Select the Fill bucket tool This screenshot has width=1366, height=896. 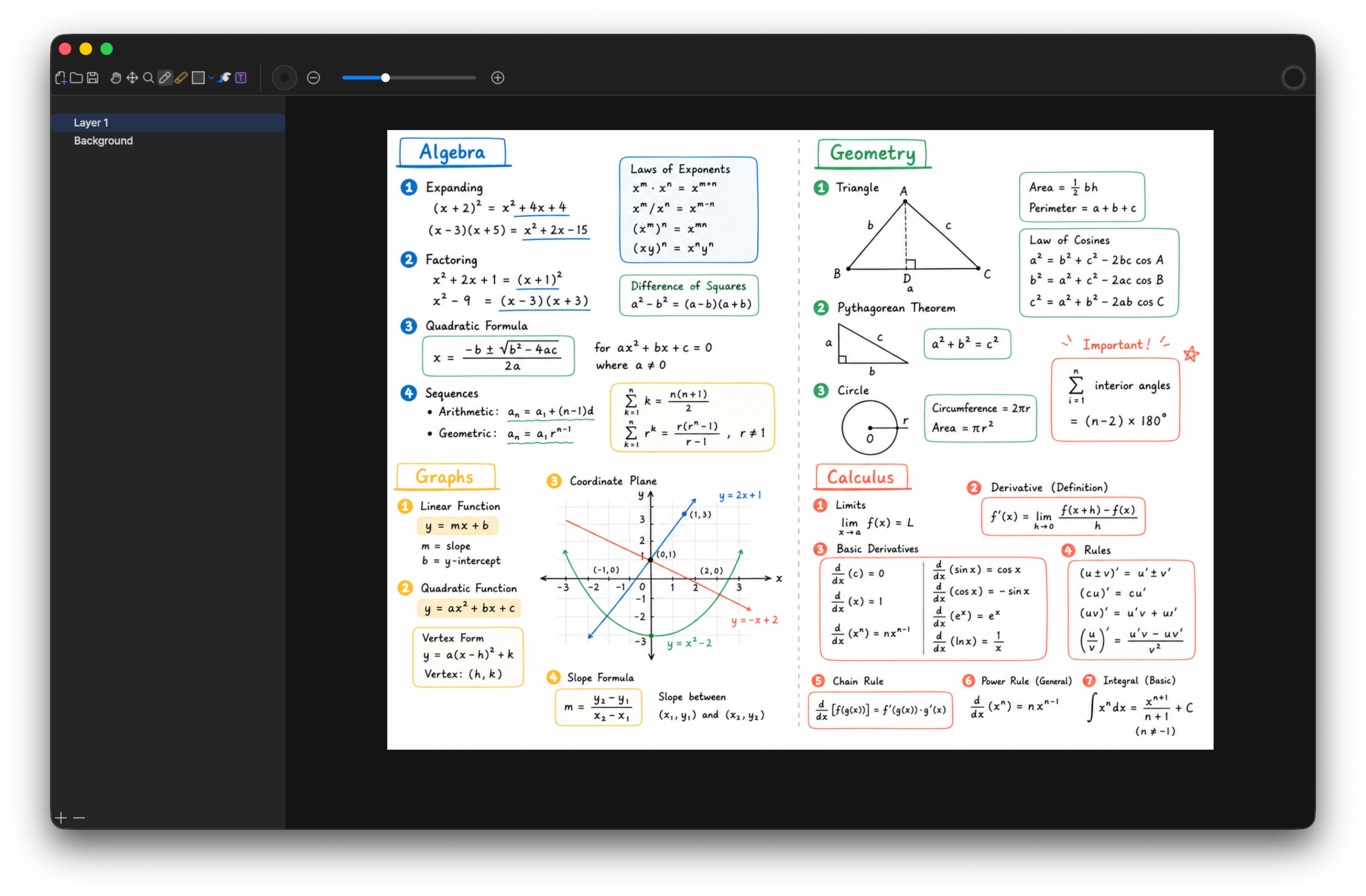[x=225, y=78]
